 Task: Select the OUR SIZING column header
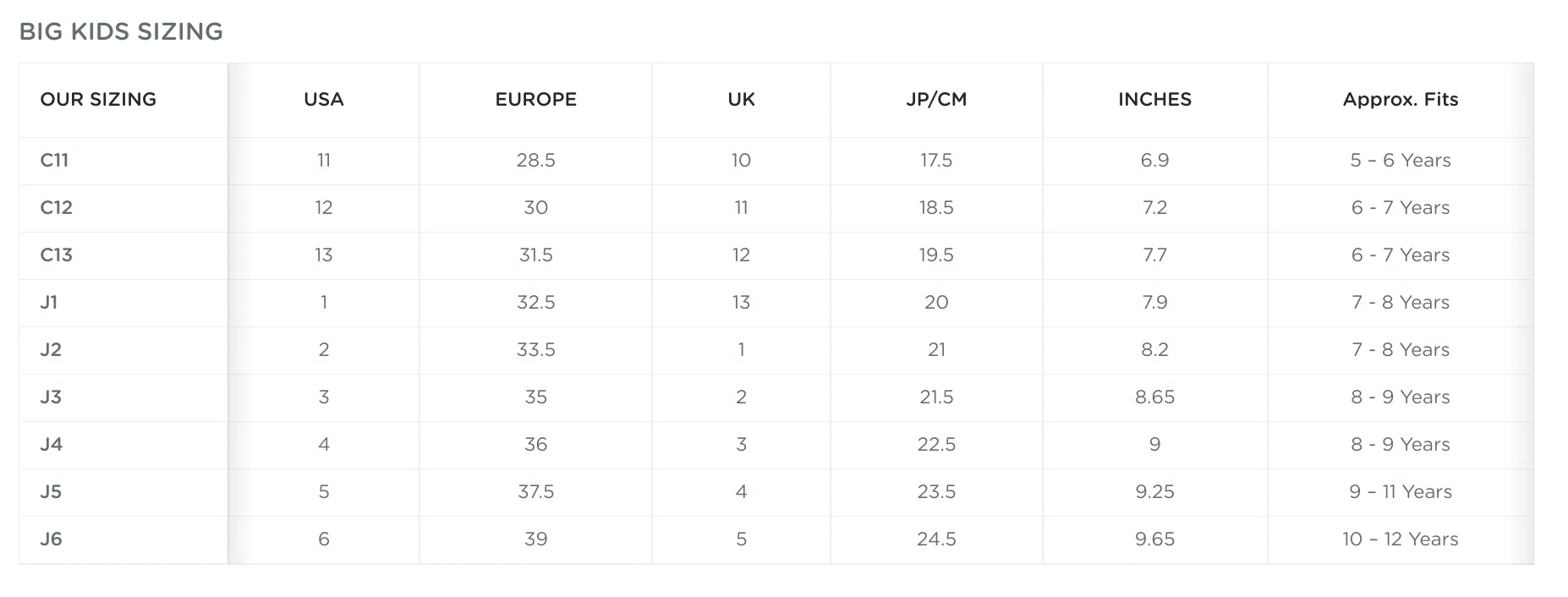pyautogui.click(x=98, y=99)
